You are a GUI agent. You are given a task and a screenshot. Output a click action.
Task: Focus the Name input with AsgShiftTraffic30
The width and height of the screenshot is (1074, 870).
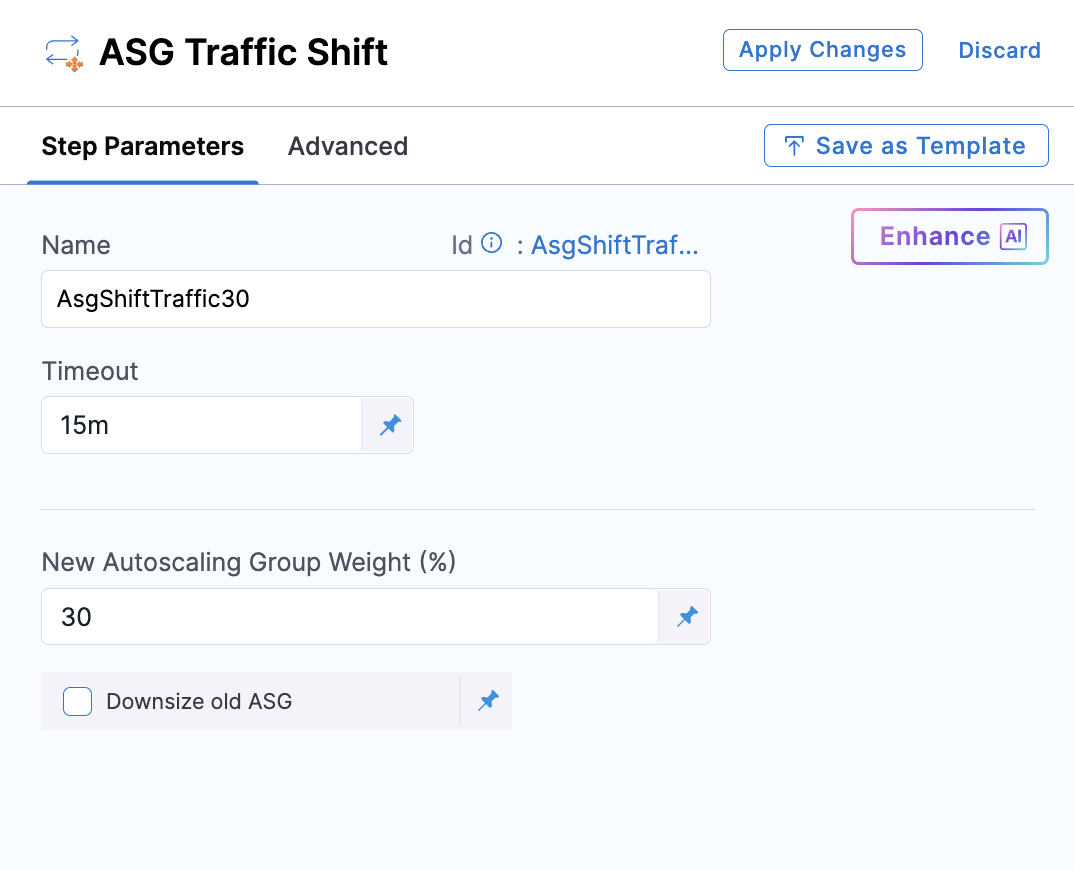coord(375,298)
